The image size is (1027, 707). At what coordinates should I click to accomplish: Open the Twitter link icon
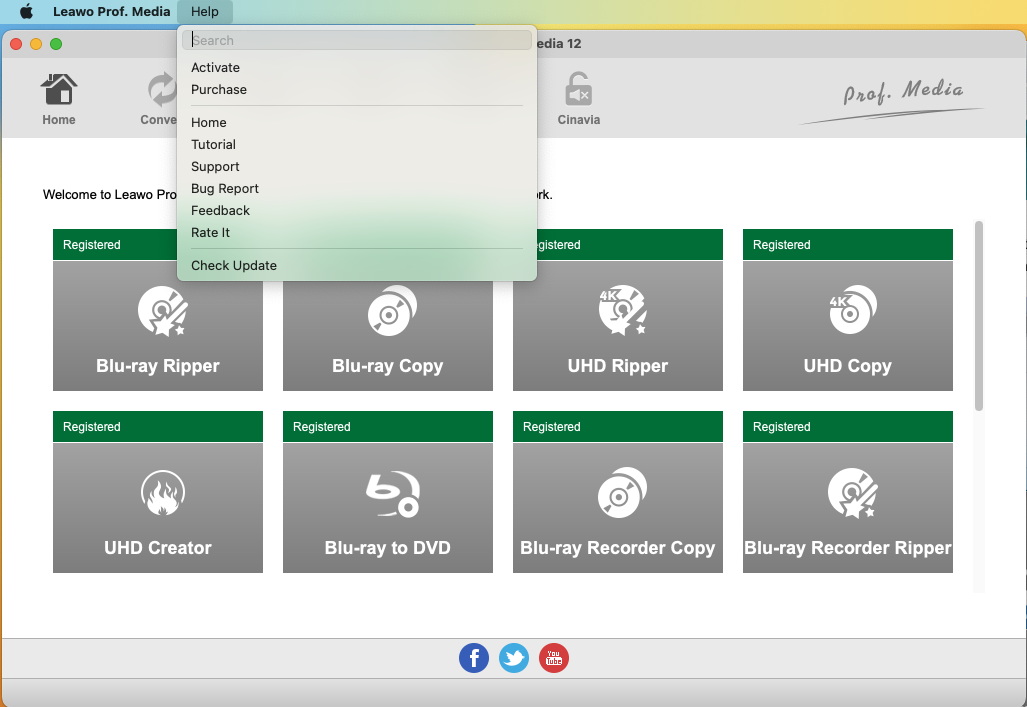(514, 657)
